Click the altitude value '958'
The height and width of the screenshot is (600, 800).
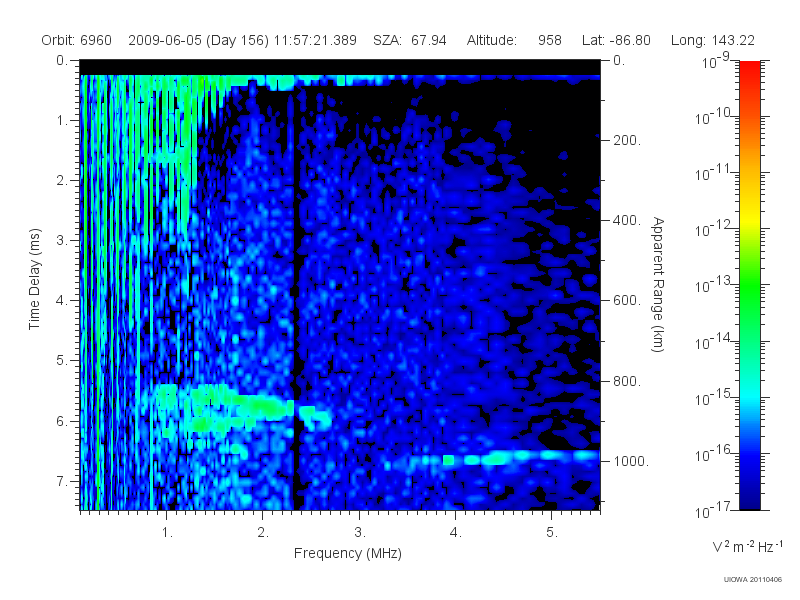[x=549, y=40]
